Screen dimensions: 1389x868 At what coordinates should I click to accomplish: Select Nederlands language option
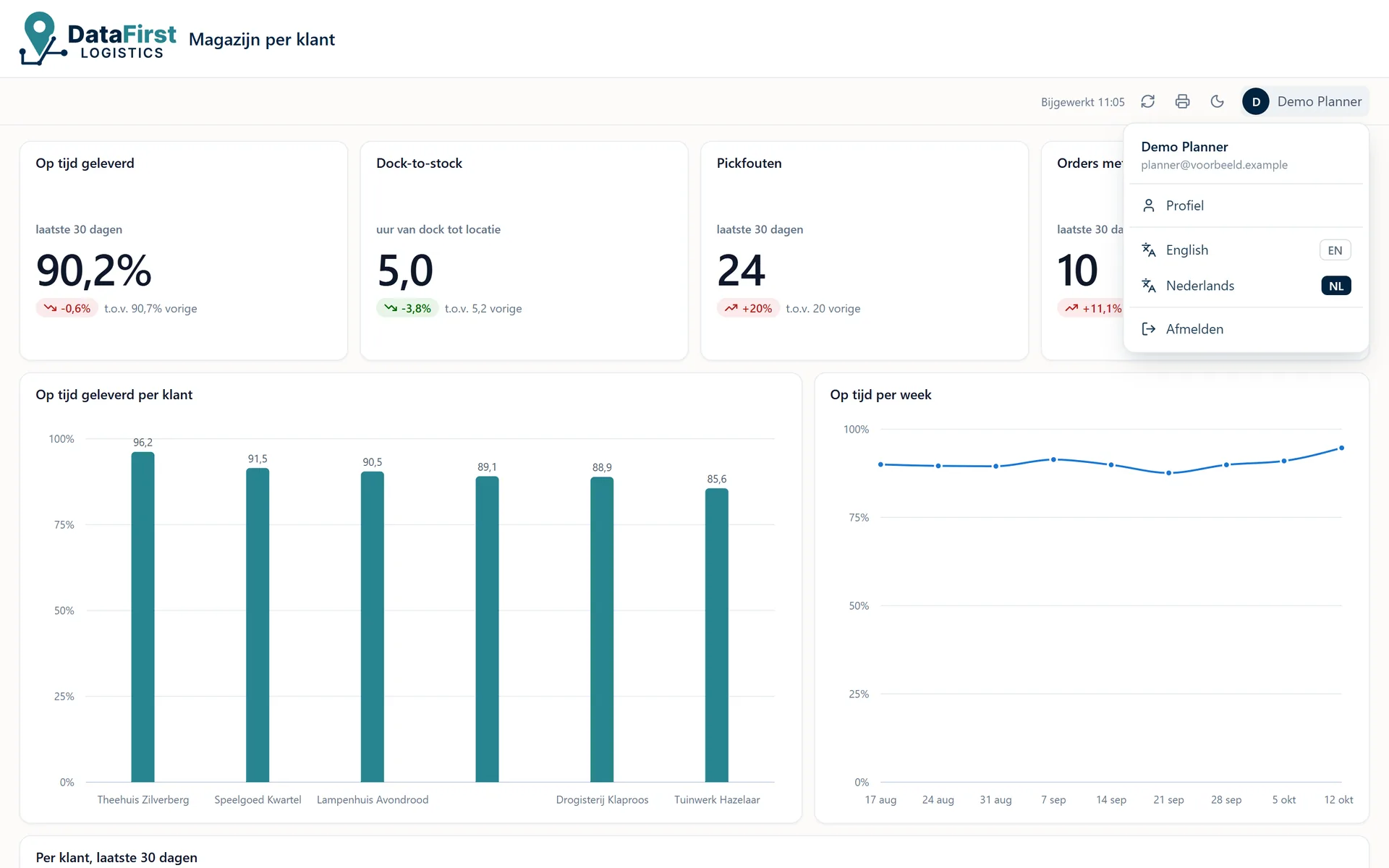(x=1246, y=286)
